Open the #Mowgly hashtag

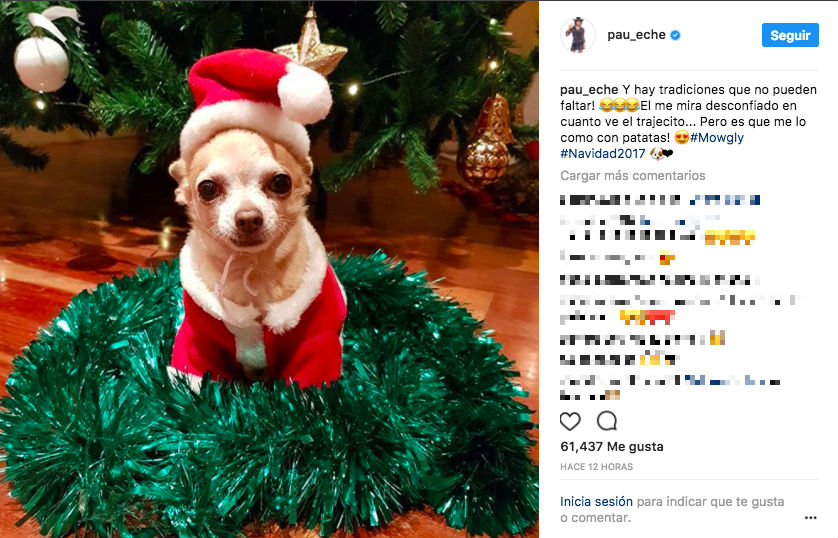717,137
